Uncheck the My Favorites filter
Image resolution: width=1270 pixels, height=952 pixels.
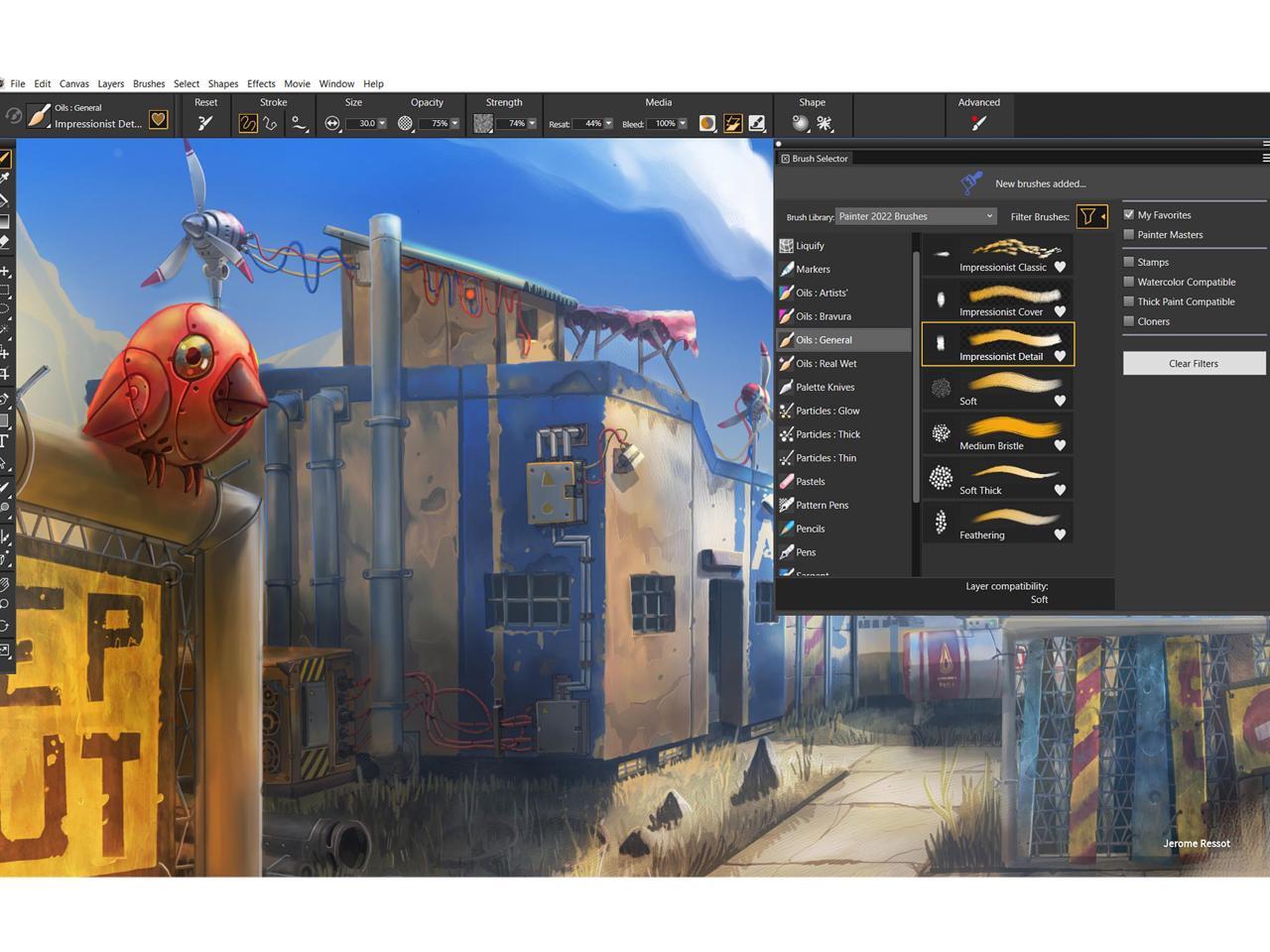point(1129,214)
